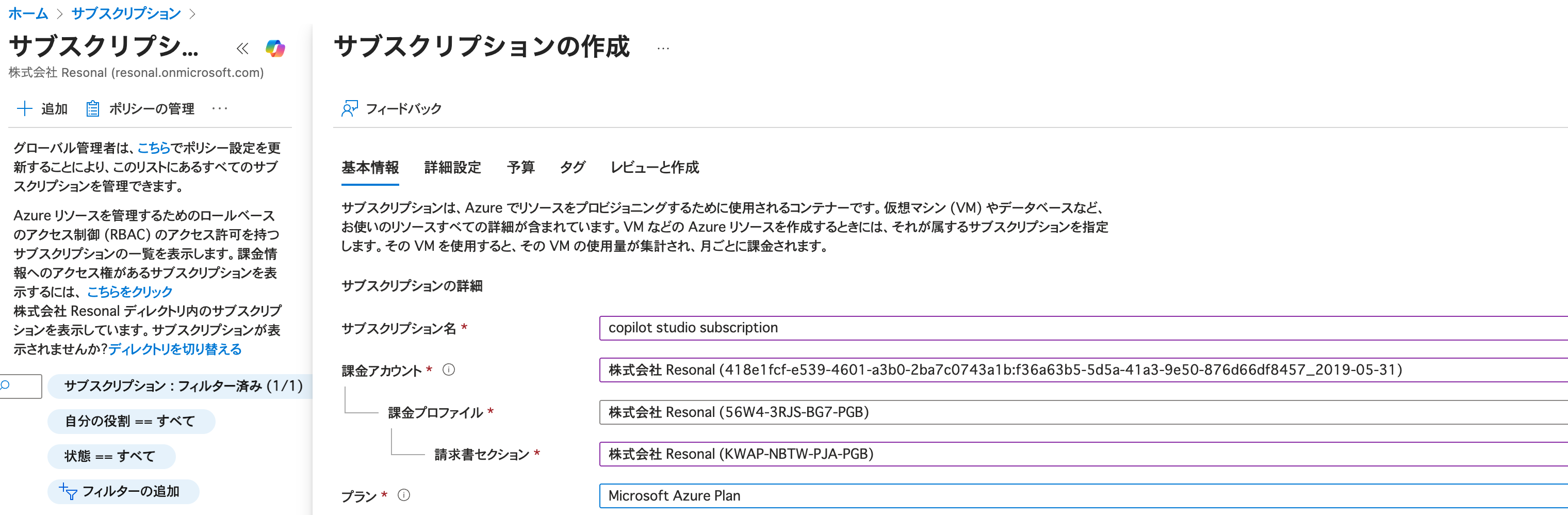
Task: Collapse the subscriptions side panel
Action: point(242,49)
